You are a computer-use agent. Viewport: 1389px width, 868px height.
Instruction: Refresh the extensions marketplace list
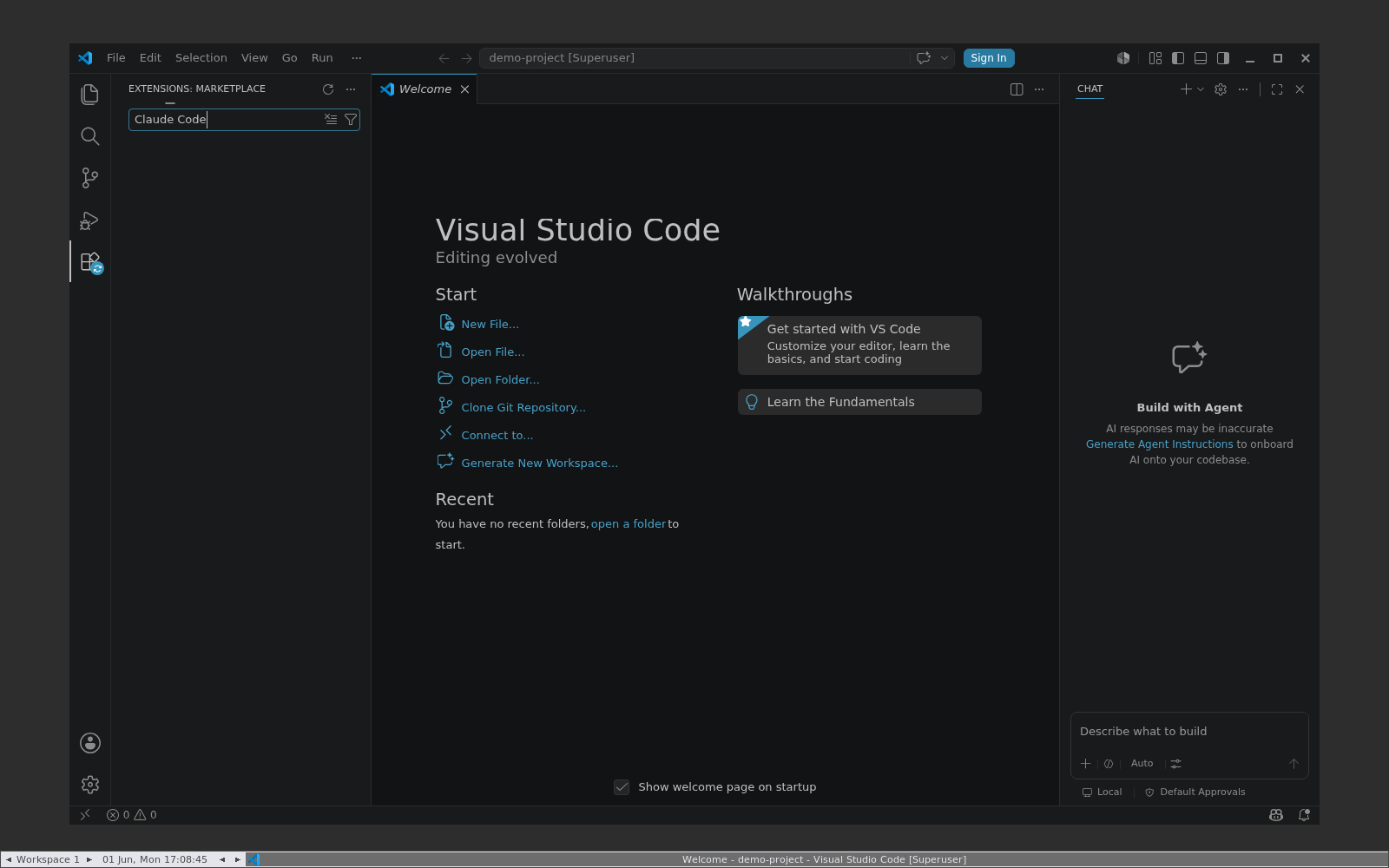click(x=328, y=89)
